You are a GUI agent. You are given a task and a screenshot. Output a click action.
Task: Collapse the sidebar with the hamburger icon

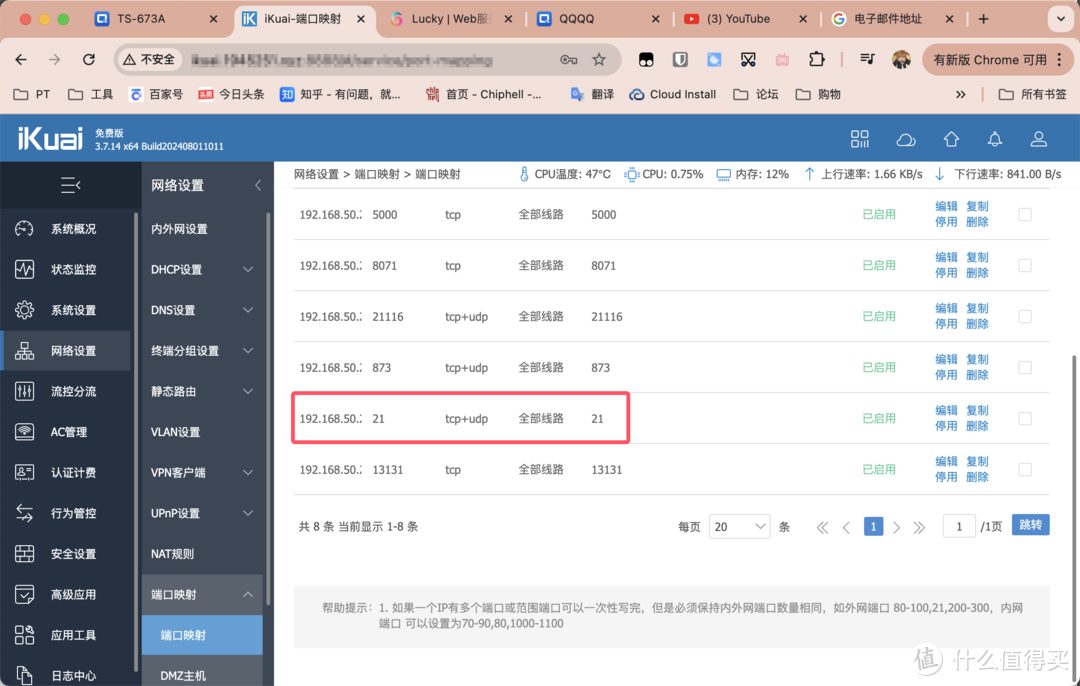coord(70,185)
